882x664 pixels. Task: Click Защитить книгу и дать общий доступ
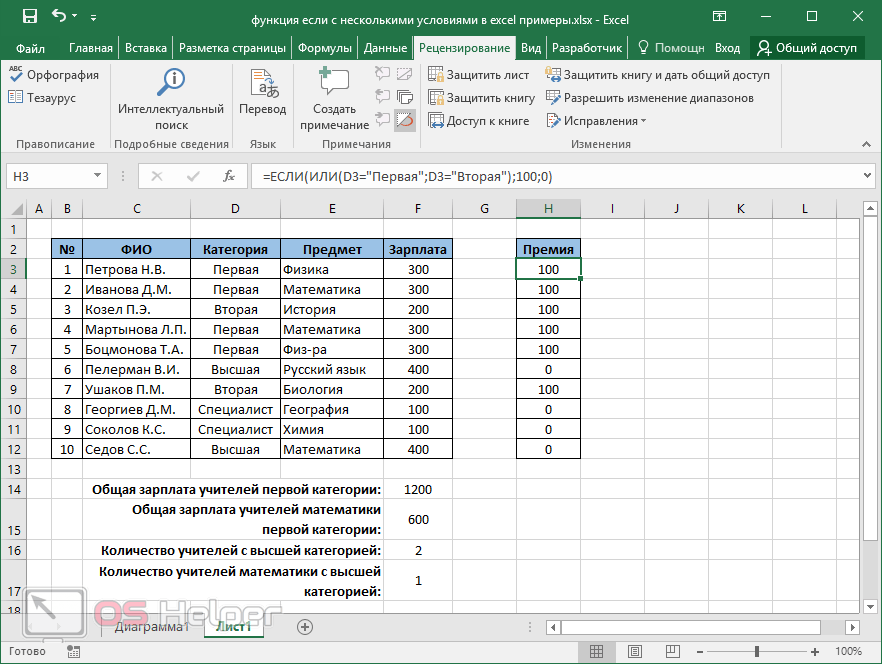[x=658, y=75]
